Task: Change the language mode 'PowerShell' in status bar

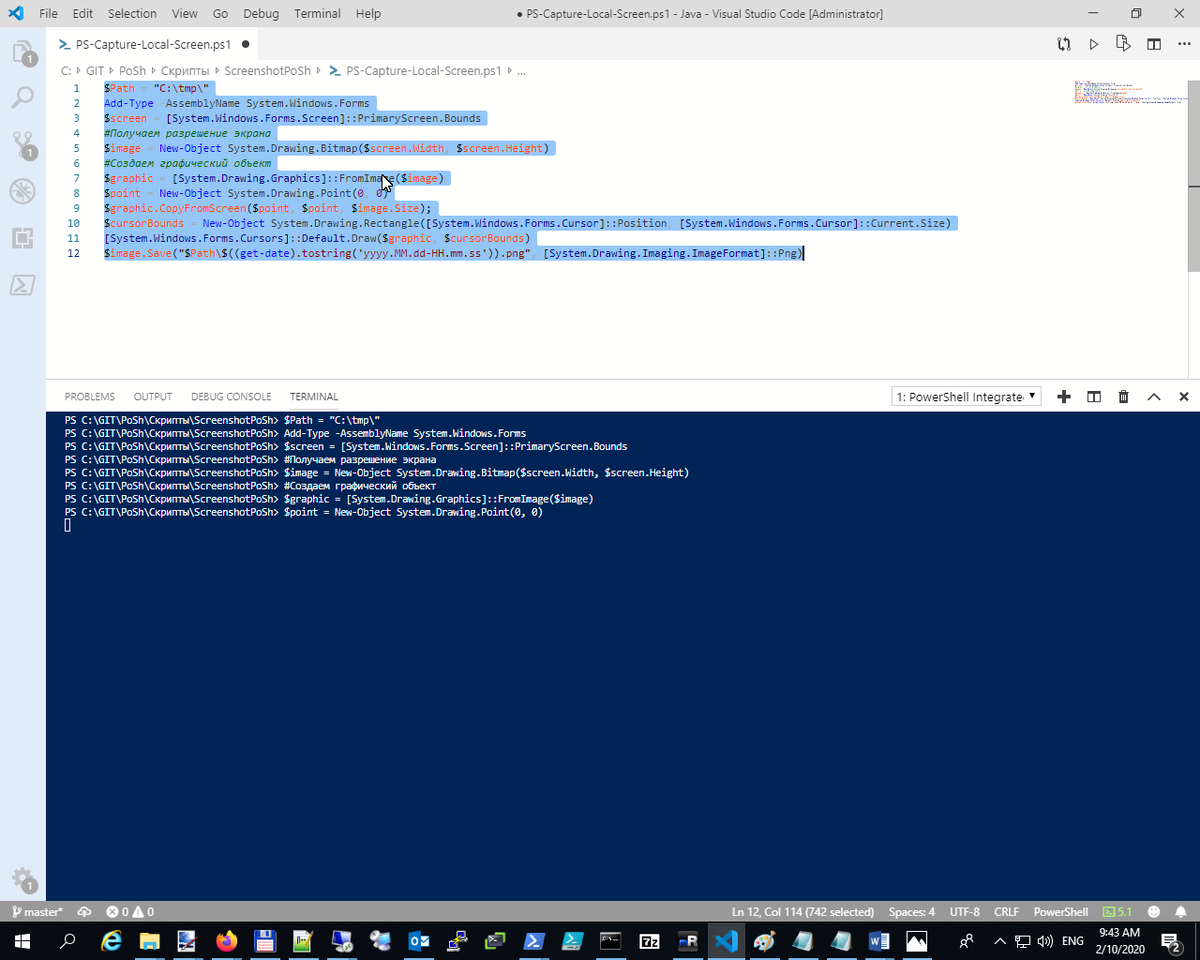Action: click(x=1061, y=912)
